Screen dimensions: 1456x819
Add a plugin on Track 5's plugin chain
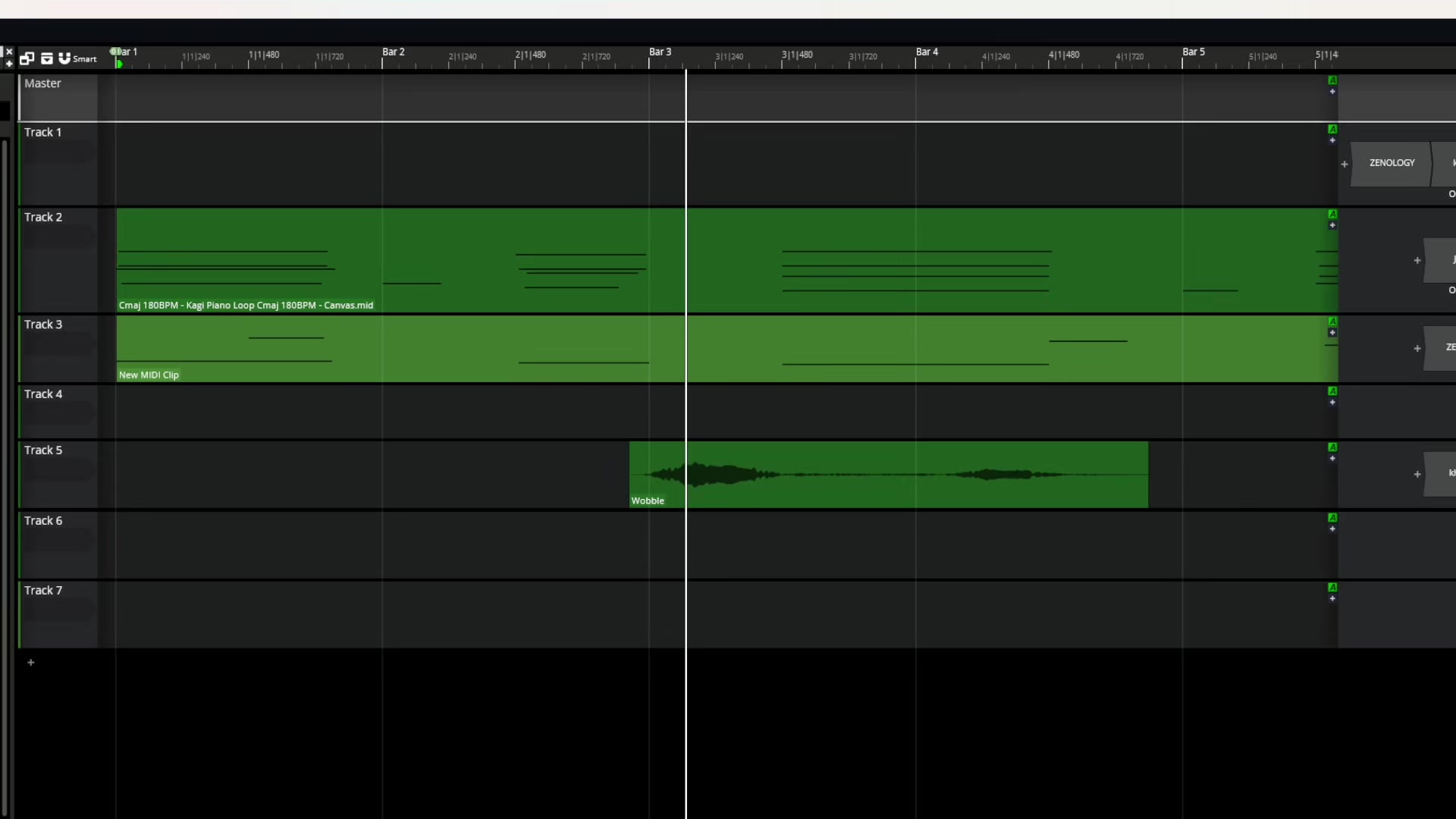(x=1417, y=474)
